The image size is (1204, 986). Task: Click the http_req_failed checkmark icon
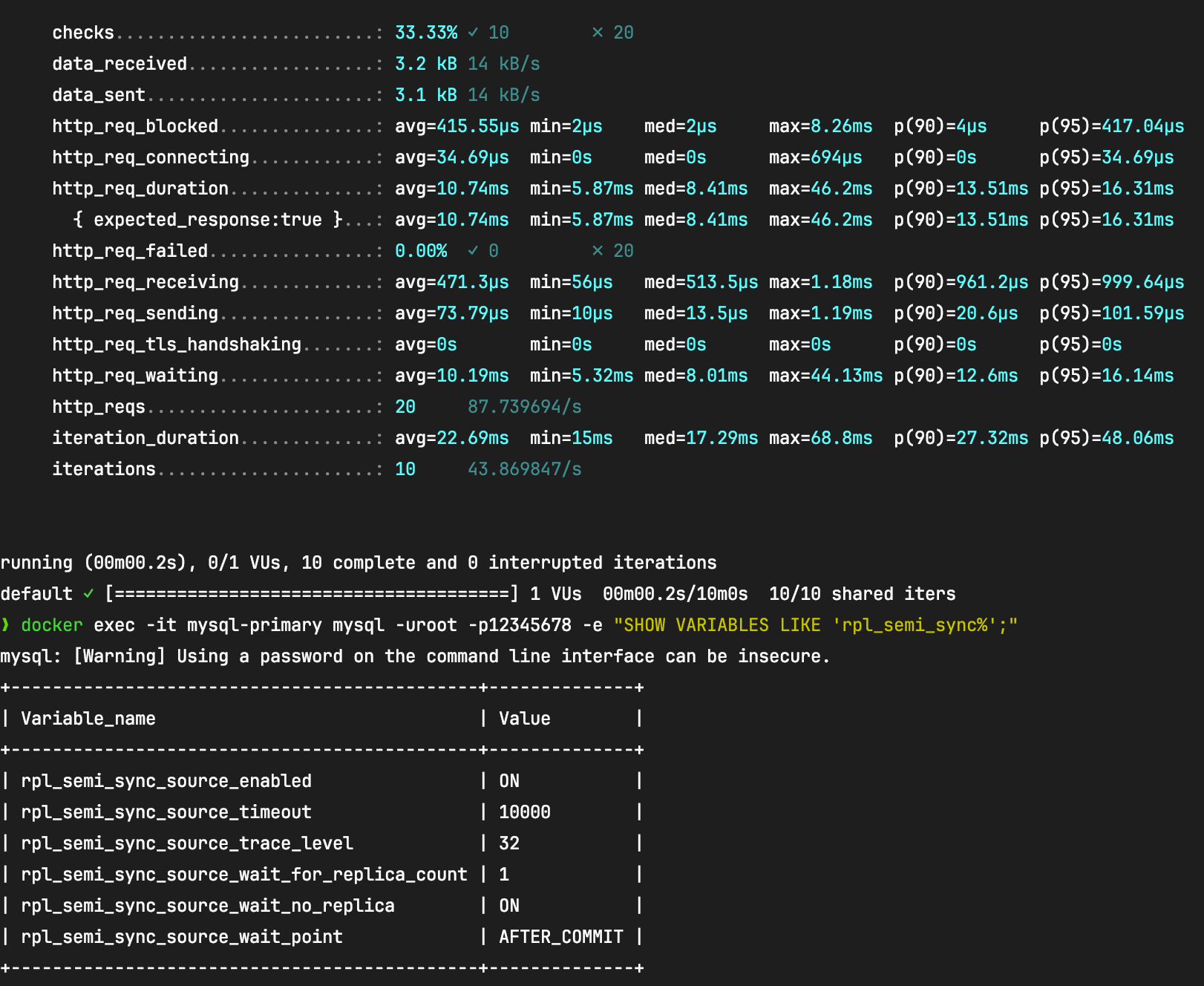coord(473,250)
